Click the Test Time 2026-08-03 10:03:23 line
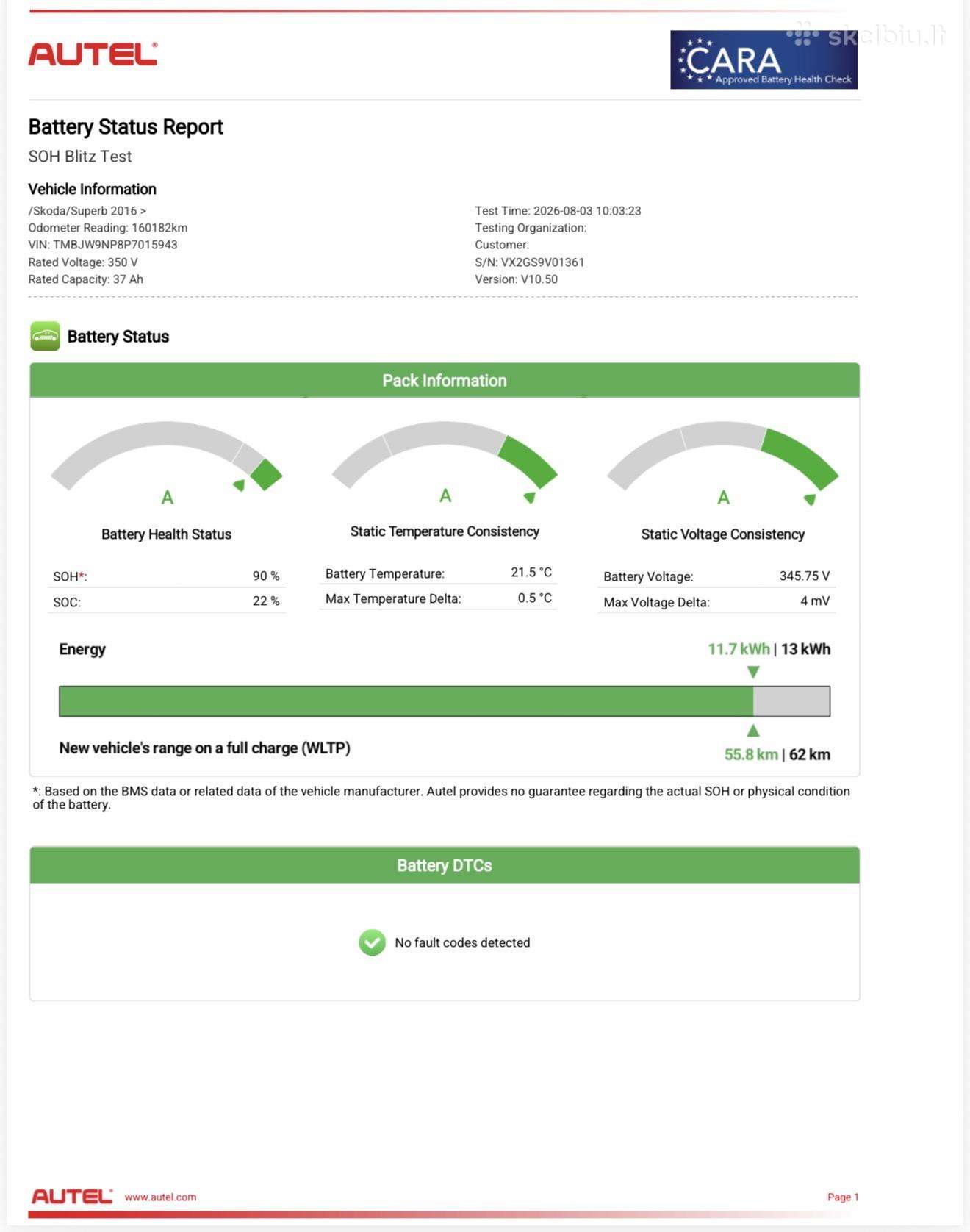 click(558, 211)
